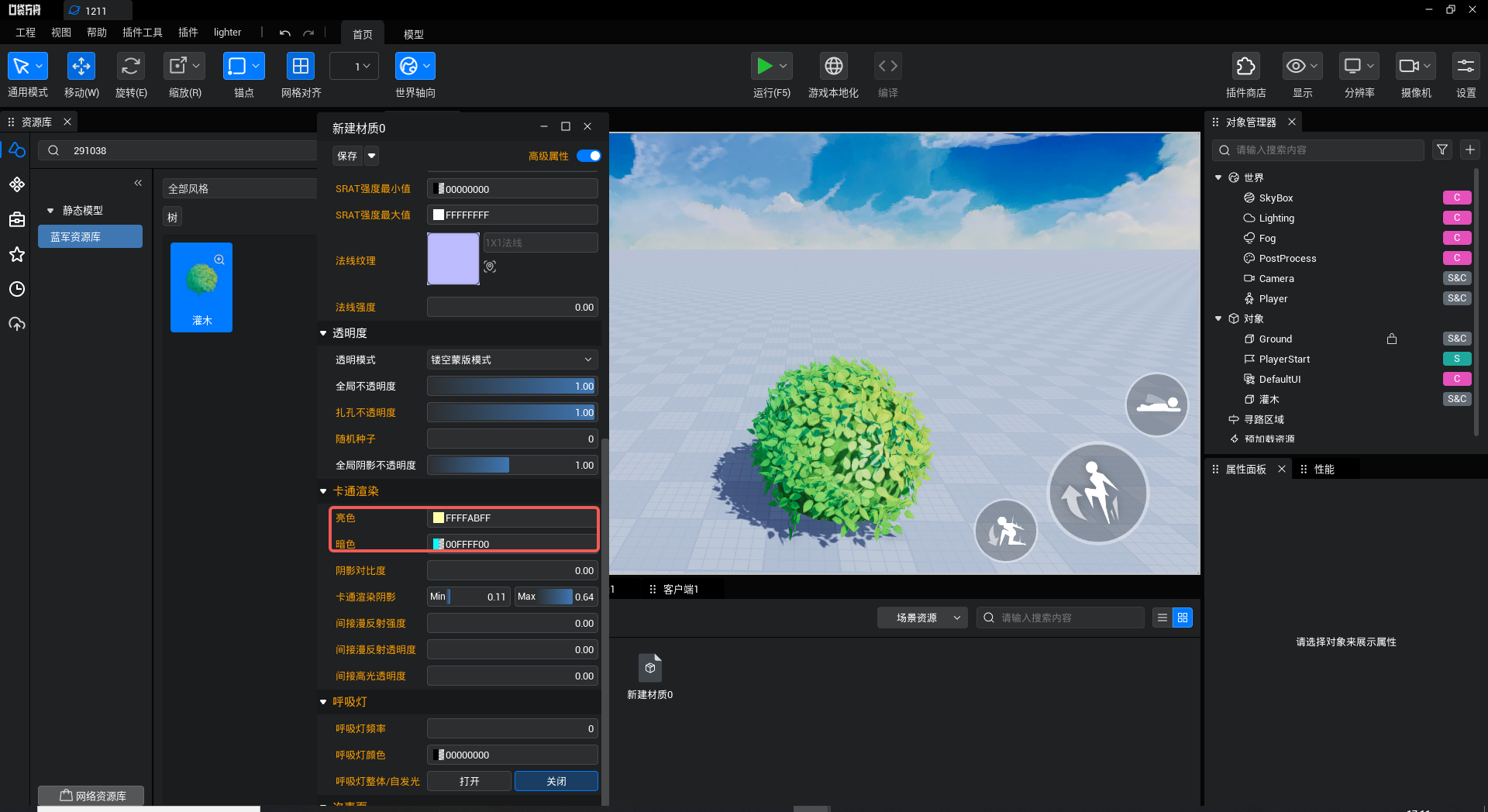Open the 摄像机 camera options
The image size is (1488, 812).
pos(1415,67)
